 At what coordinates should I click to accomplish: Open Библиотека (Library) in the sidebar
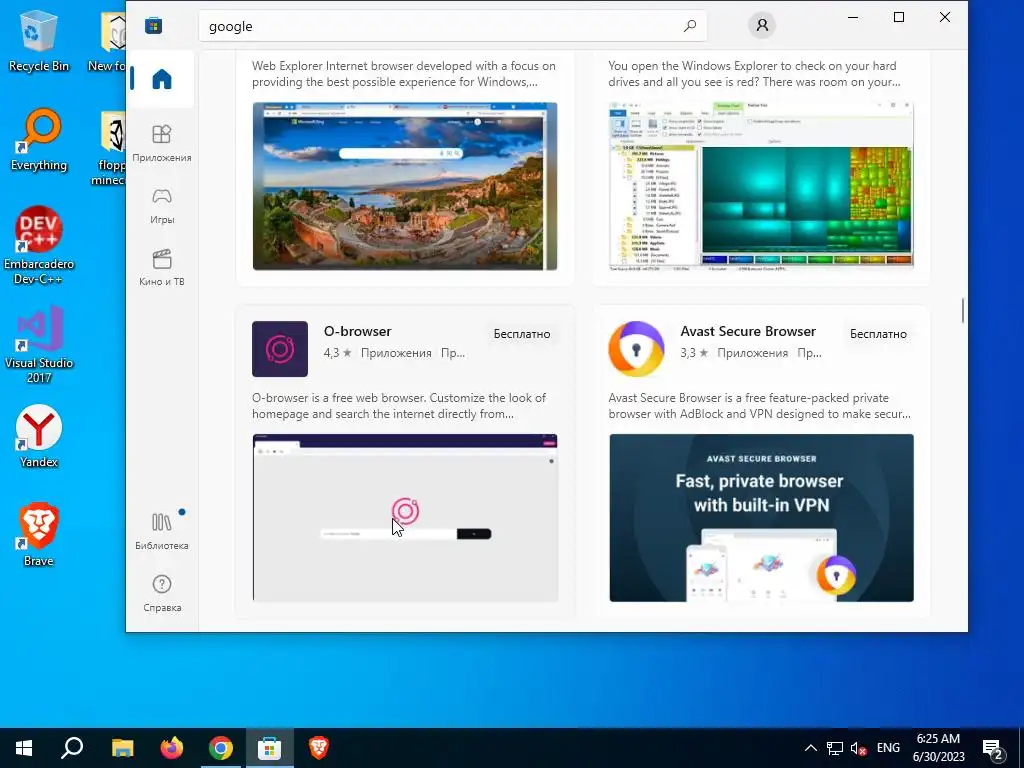(161, 531)
